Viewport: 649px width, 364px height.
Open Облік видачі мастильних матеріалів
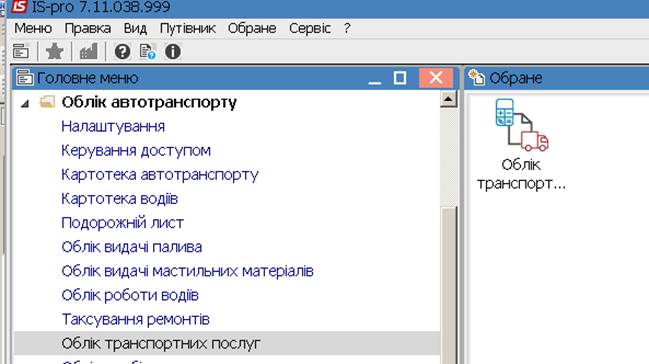(x=187, y=271)
